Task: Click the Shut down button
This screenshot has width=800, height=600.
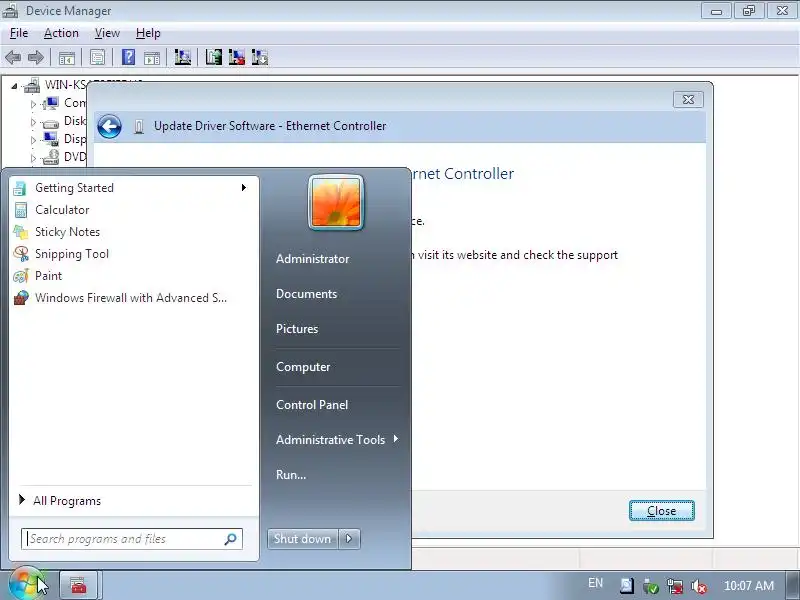Action: [303, 539]
